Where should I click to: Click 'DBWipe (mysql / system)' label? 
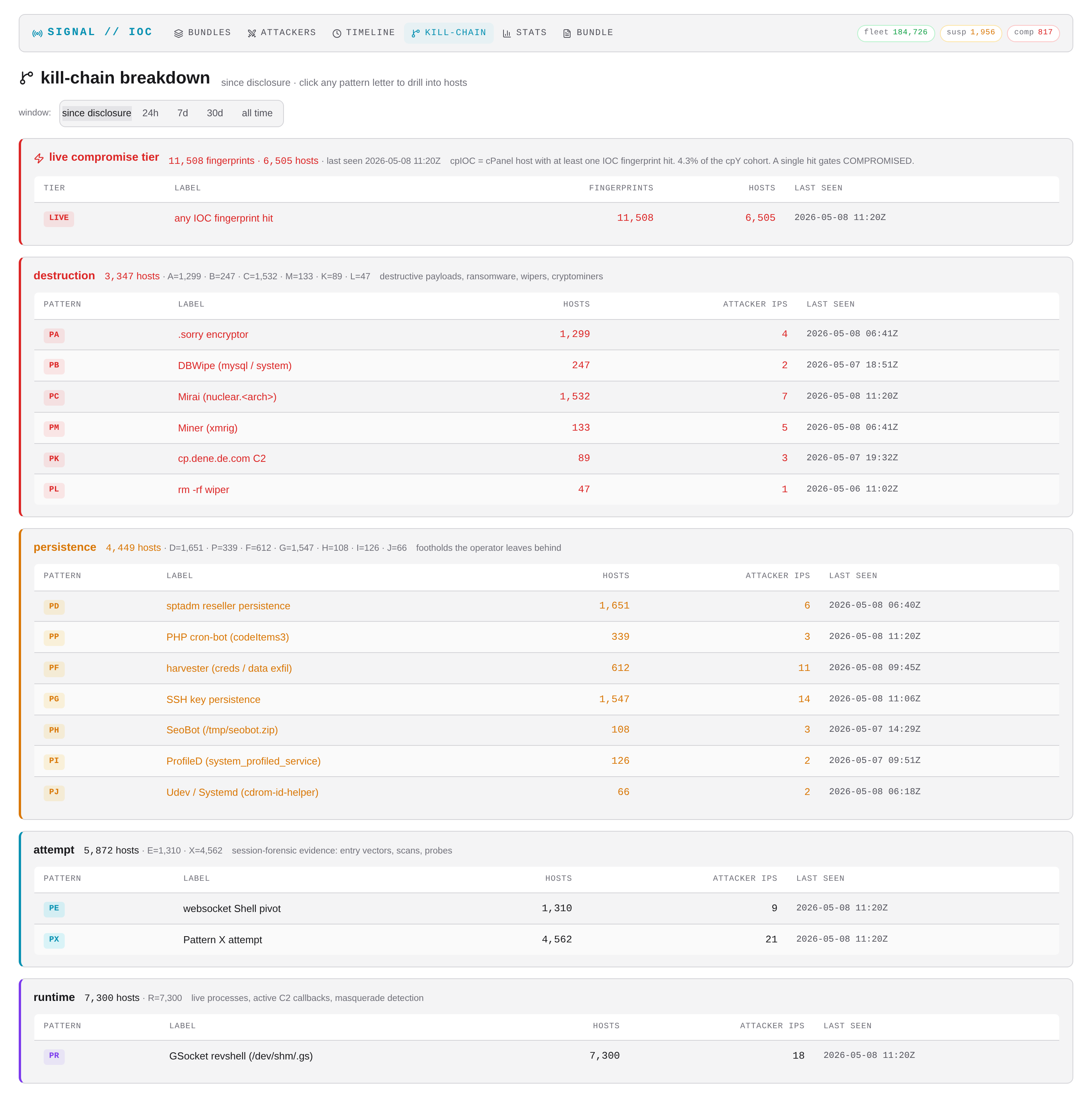point(234,366)
